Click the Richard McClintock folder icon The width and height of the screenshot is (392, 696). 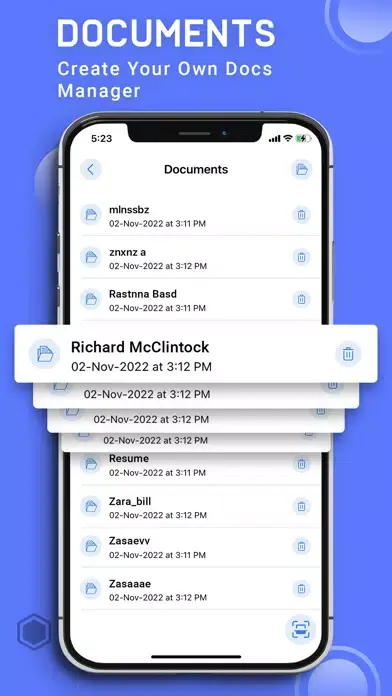pyautogui.click(x=44, y=354)
